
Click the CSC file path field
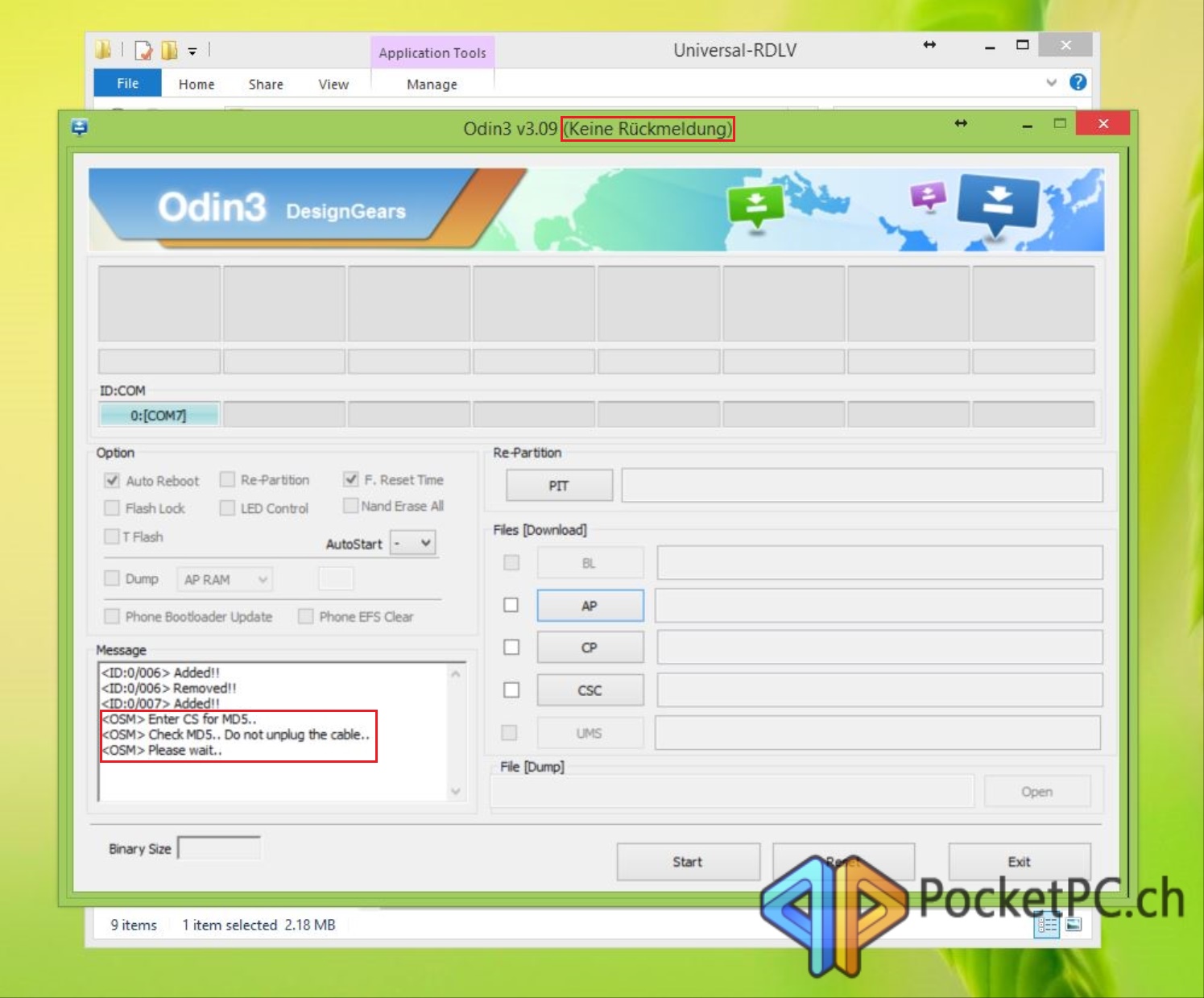pos(879,690)
